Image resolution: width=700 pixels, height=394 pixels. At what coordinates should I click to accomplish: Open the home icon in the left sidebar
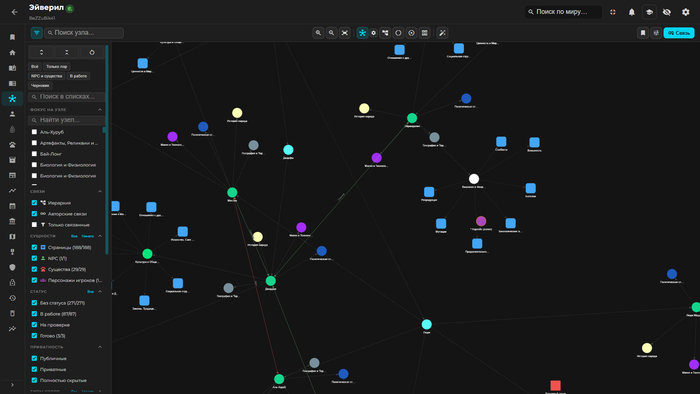click(12, 53)
